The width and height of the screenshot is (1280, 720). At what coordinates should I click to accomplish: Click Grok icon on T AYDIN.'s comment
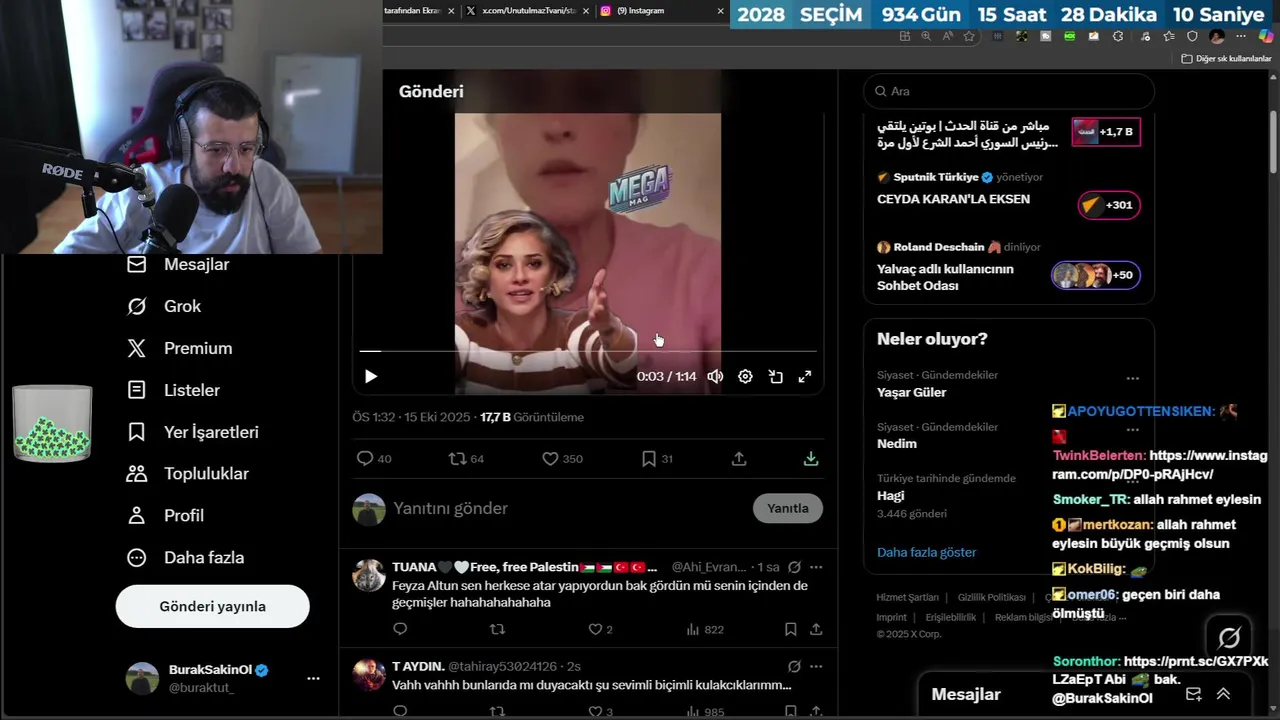click(794, 666)
